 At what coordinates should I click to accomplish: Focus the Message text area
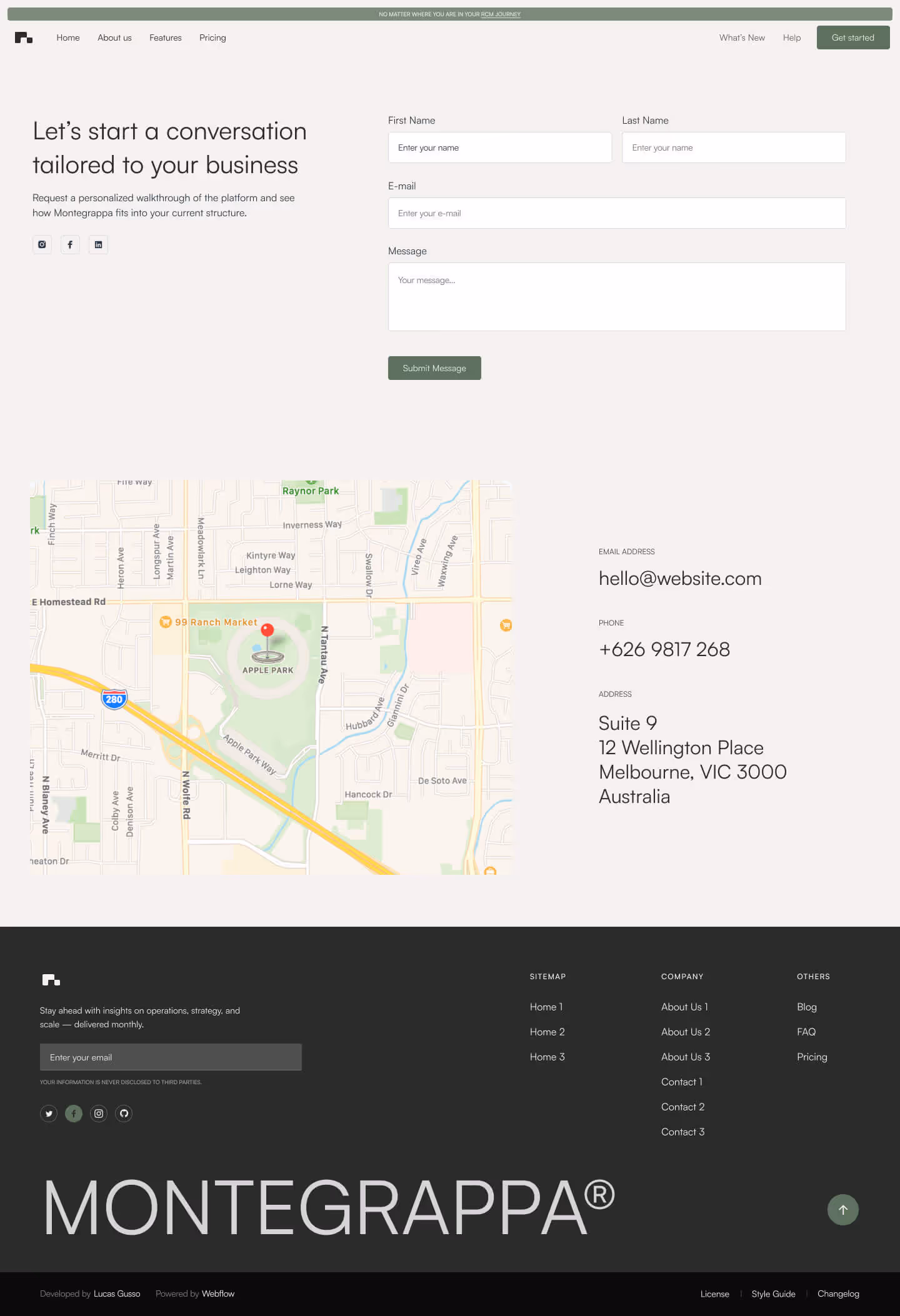[x=617, y=297]
